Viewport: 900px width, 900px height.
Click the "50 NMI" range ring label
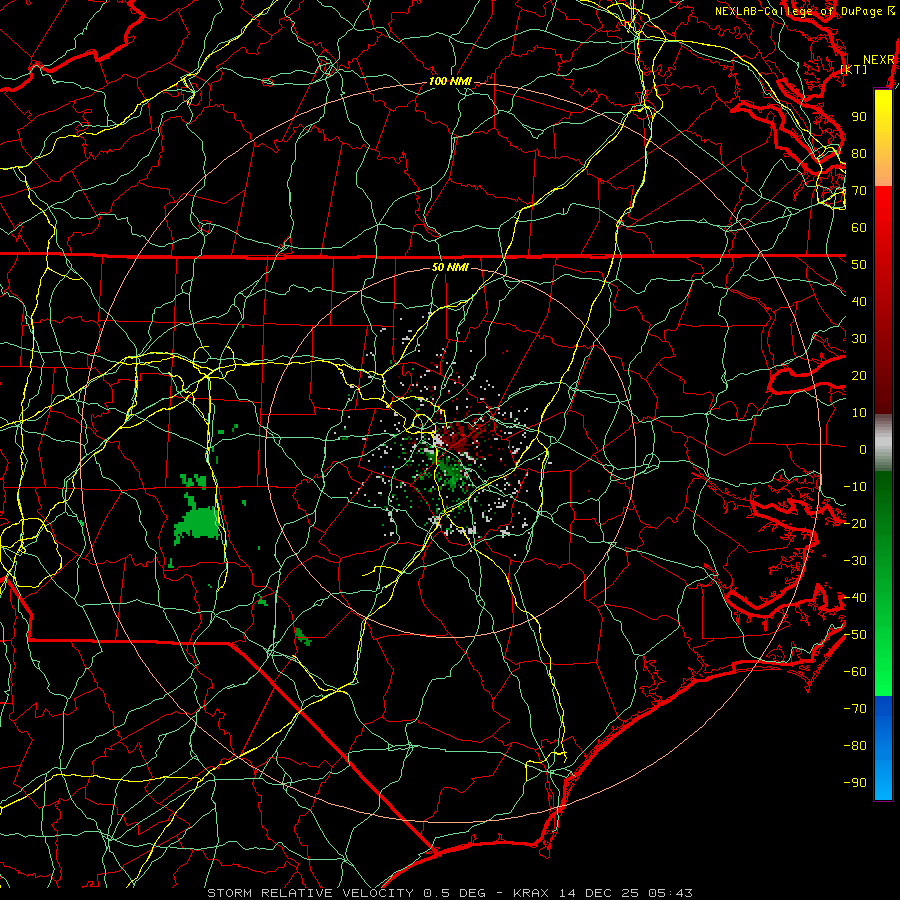pos(450,267)
